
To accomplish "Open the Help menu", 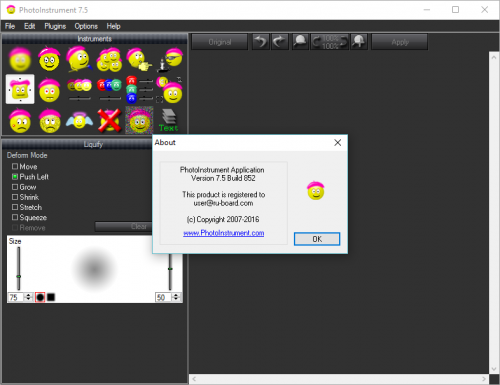I will point(113,26).
